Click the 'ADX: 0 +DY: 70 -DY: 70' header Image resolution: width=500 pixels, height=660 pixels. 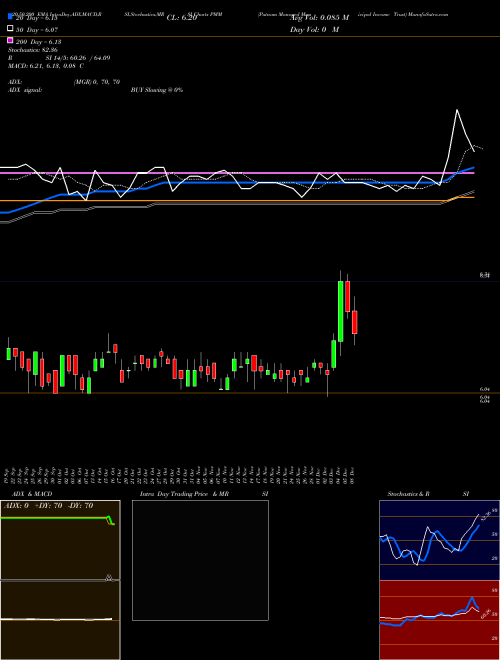[48, 506]
